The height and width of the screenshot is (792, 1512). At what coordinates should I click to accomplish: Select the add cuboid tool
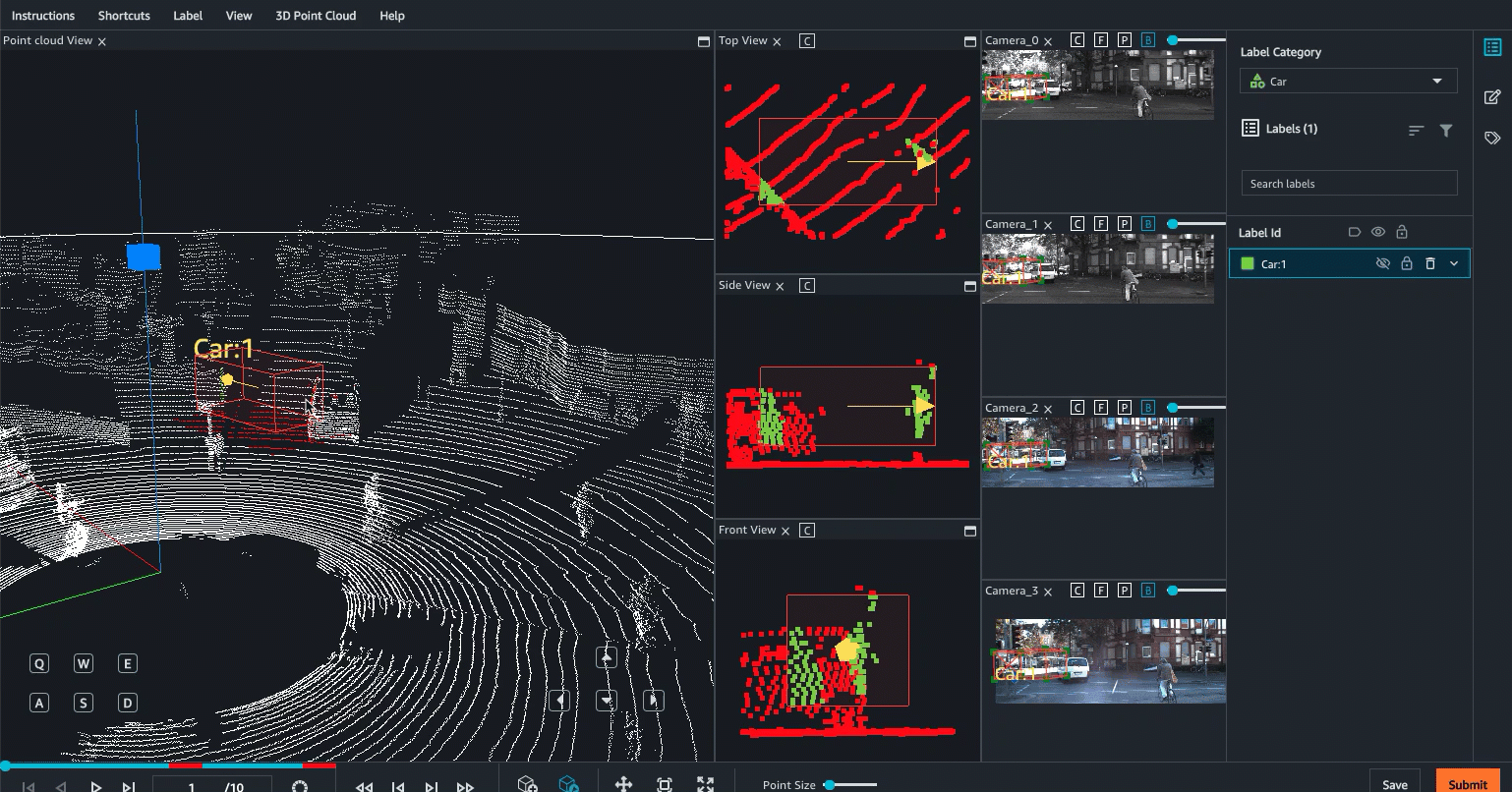point(528,784)
